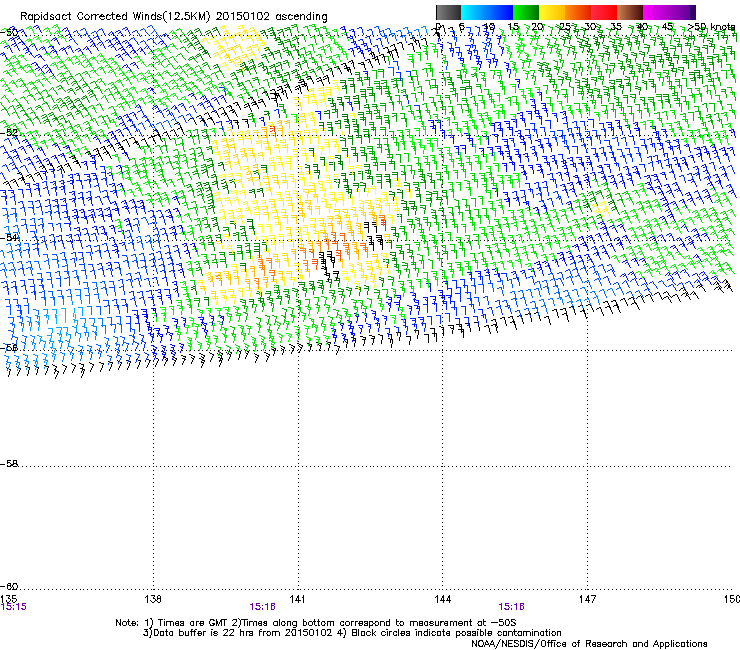The width and height of the screenshot is (740, 650).
Task: Click the legend tick label '45'
Action: tap(667, 27)
